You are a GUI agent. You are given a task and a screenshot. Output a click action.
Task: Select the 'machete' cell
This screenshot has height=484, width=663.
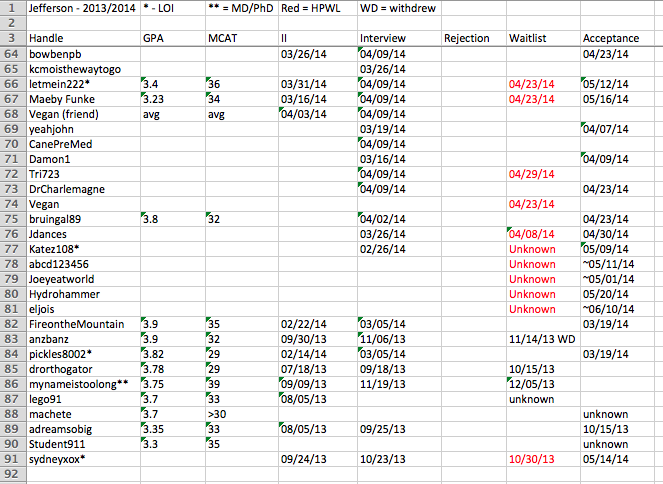(x=83, y=414)
